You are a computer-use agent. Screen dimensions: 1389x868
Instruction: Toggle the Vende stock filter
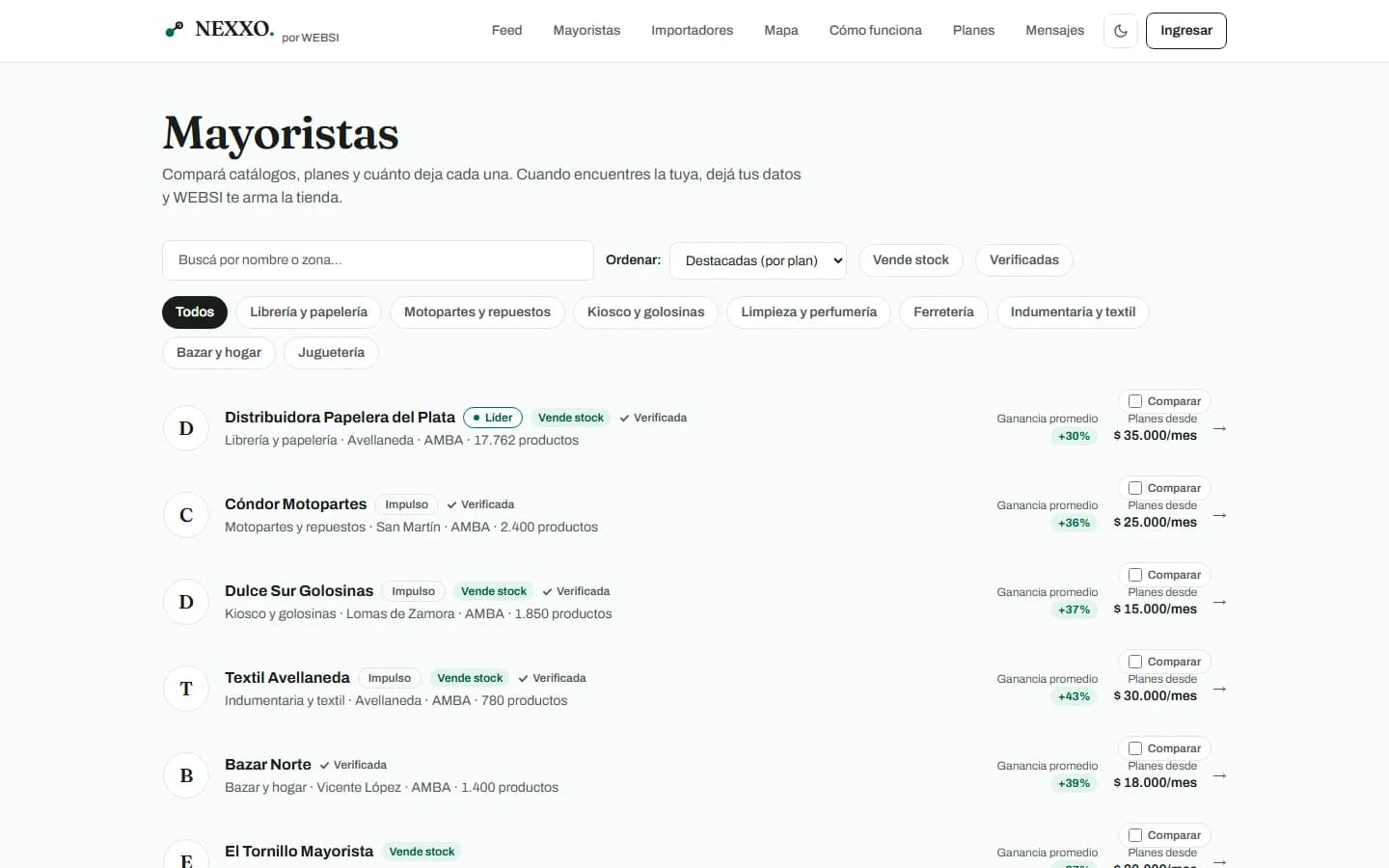[x=911, y=260]
